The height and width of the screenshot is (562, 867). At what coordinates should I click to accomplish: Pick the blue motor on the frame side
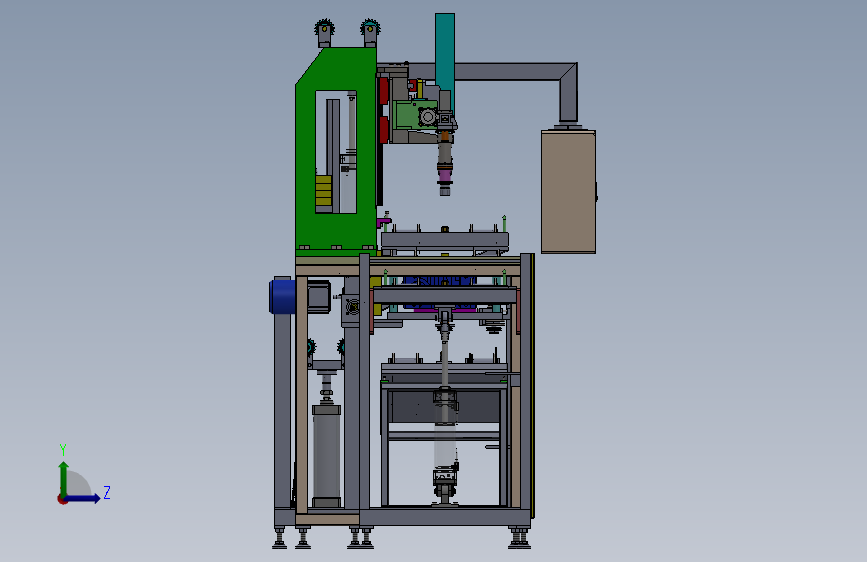click(x=283, y=296)
